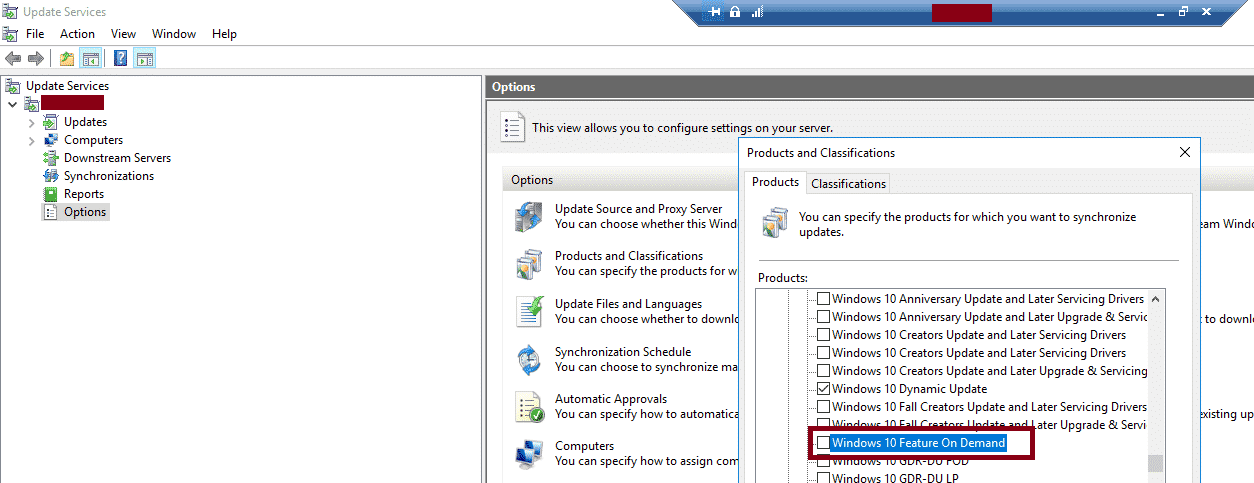
Task: Click the MMC document icon beside File menu
Action: [12, 34]
